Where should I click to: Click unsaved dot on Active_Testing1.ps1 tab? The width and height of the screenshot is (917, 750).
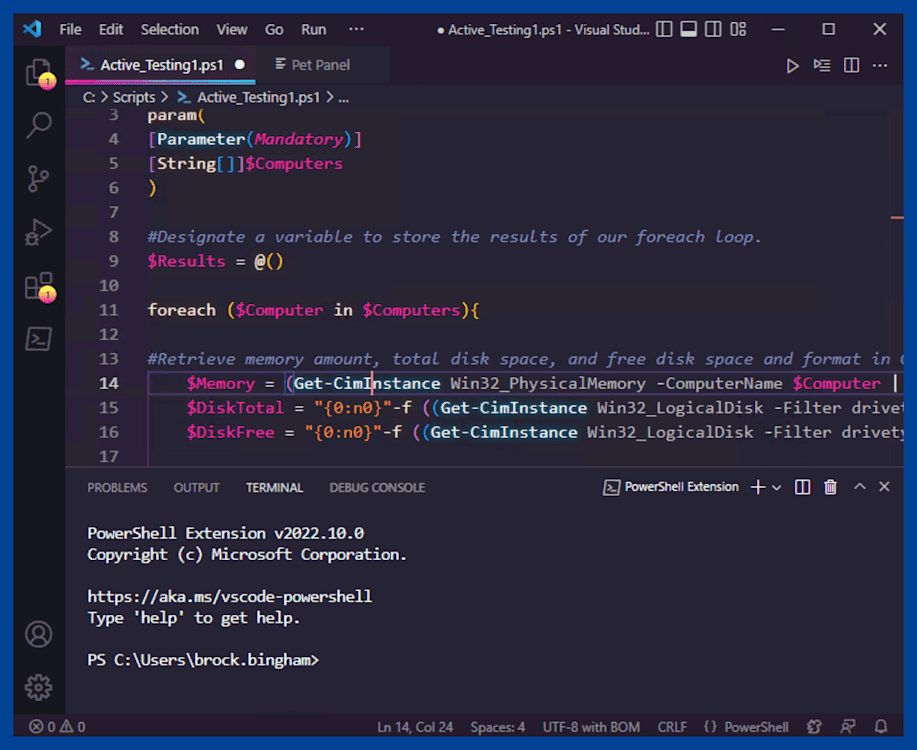[240, 65]
